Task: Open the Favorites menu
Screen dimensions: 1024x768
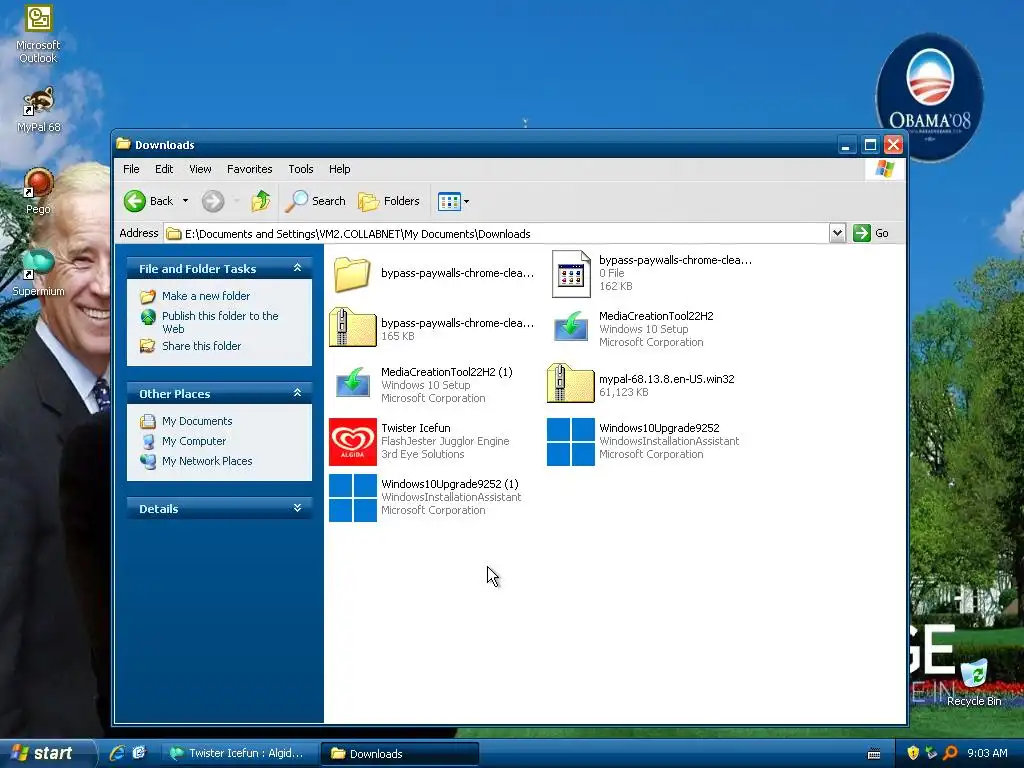Action: 249,169
